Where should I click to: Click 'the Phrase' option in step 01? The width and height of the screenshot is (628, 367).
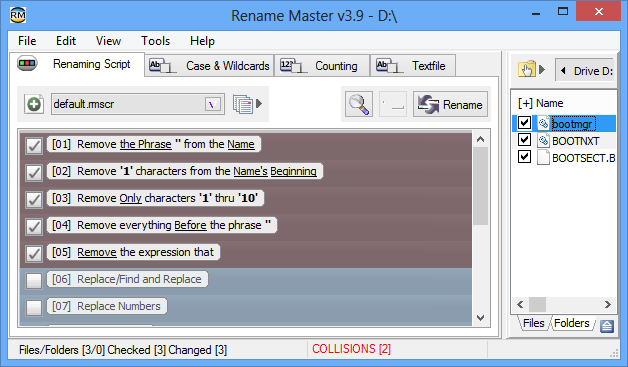click(x=146, y=144)
